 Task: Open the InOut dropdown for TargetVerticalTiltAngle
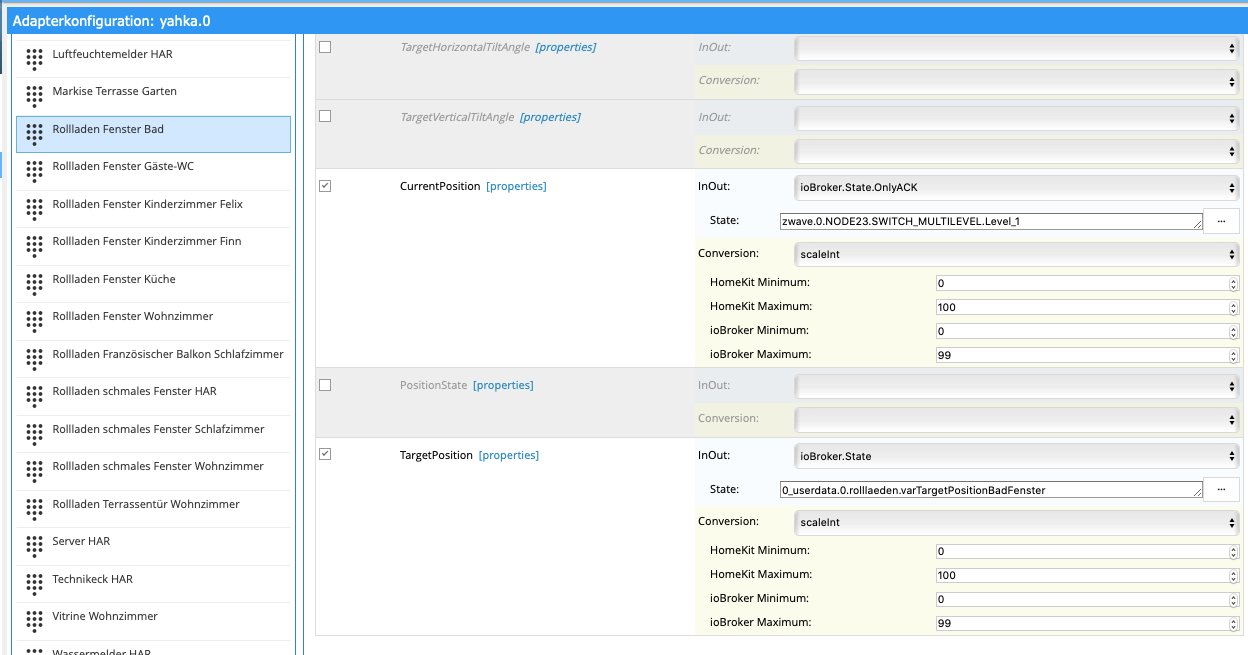[1017, 118]
